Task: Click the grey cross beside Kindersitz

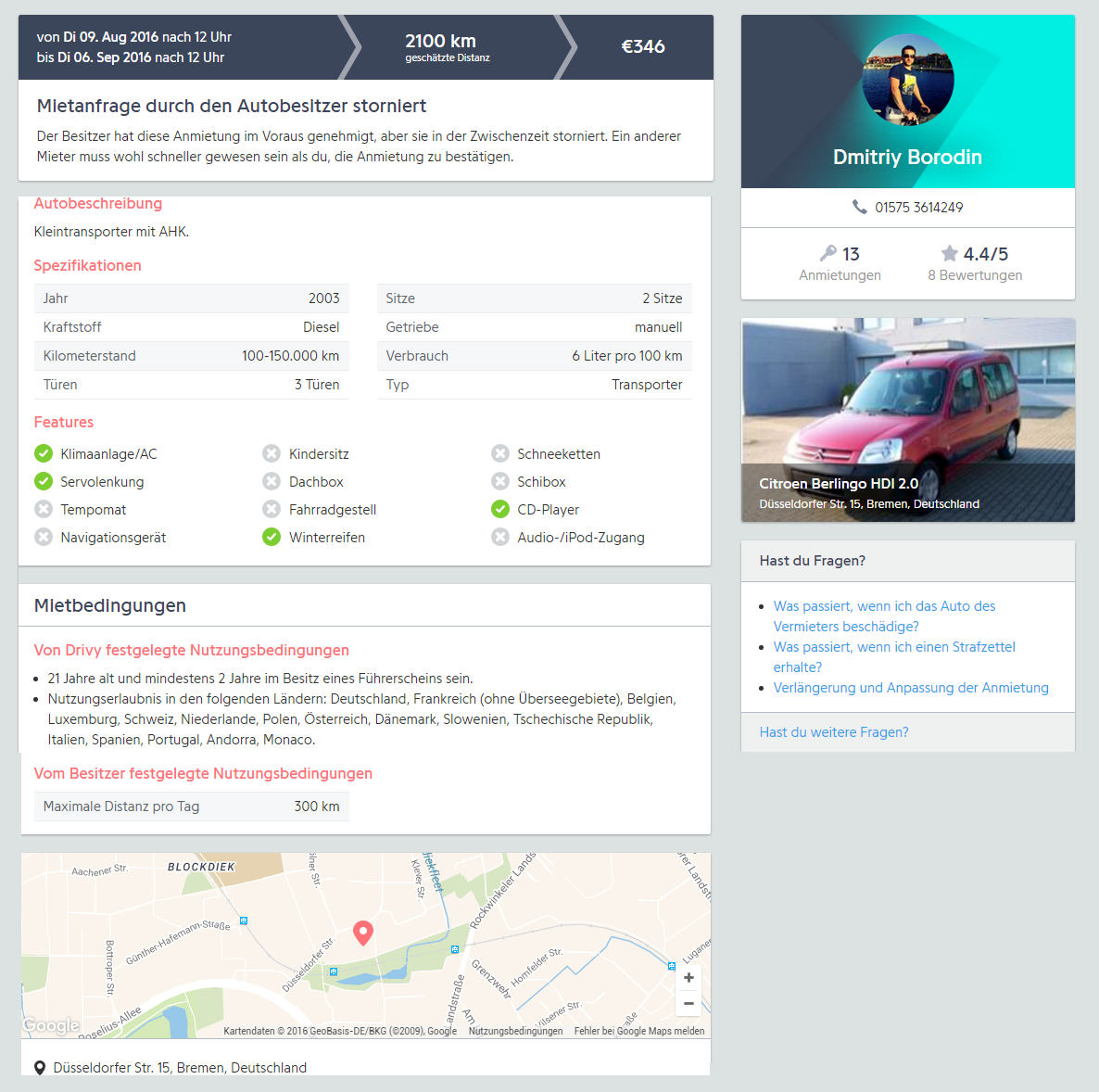Action: [272, 454]
